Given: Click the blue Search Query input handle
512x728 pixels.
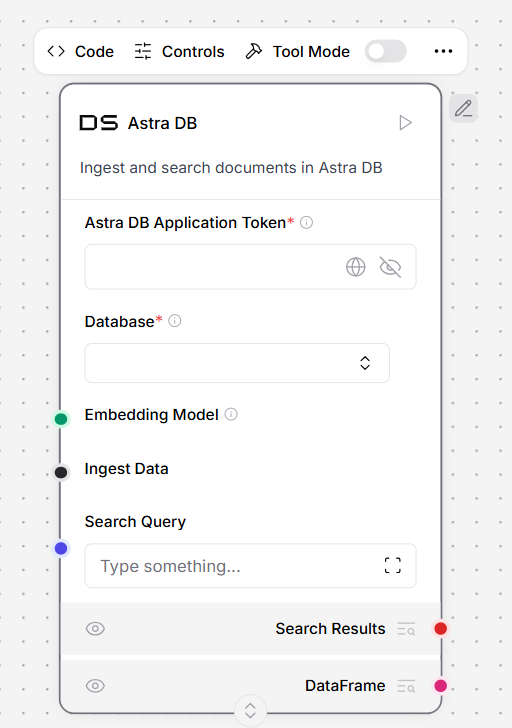Looking at the screenshot, I should tap(61, 548).
